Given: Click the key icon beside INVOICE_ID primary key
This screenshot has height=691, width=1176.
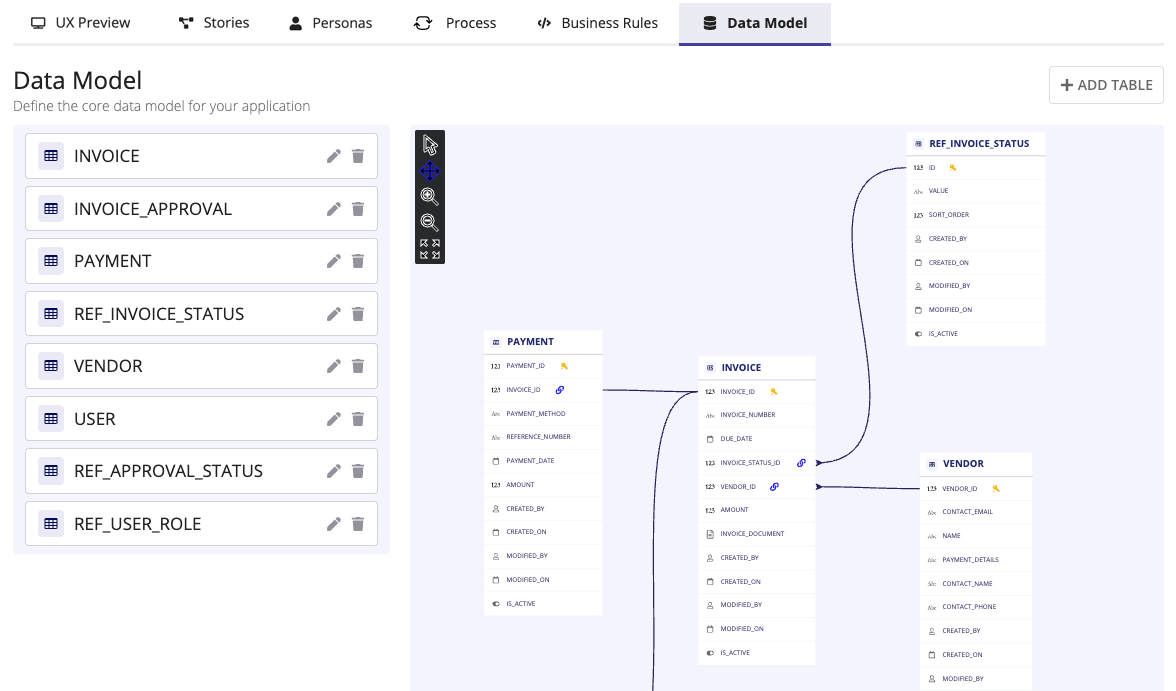Looking at the screenshot, I should [x=774, y=392].
